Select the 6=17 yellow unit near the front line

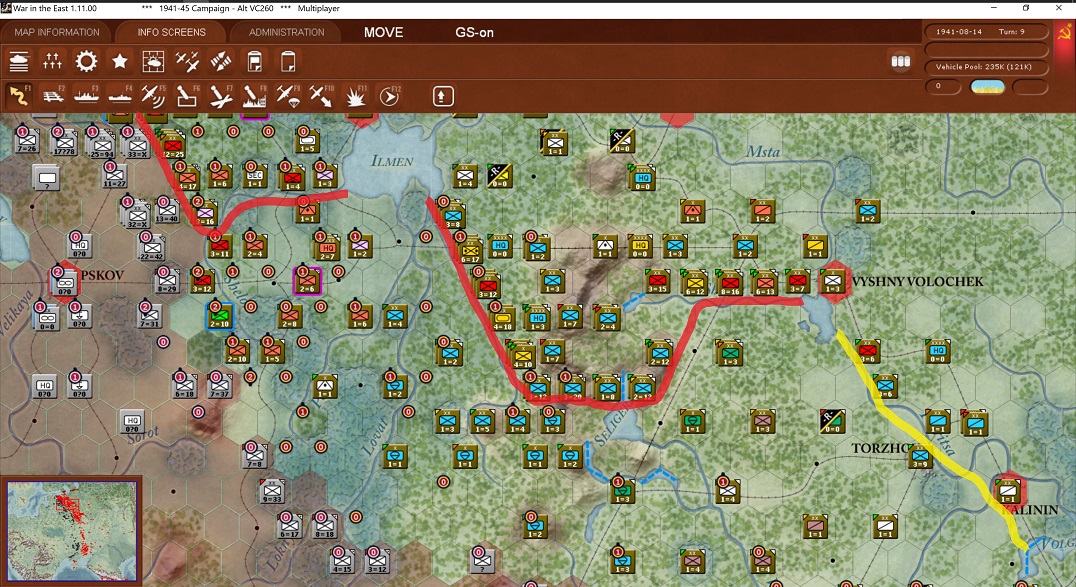[x=471, y=249]
